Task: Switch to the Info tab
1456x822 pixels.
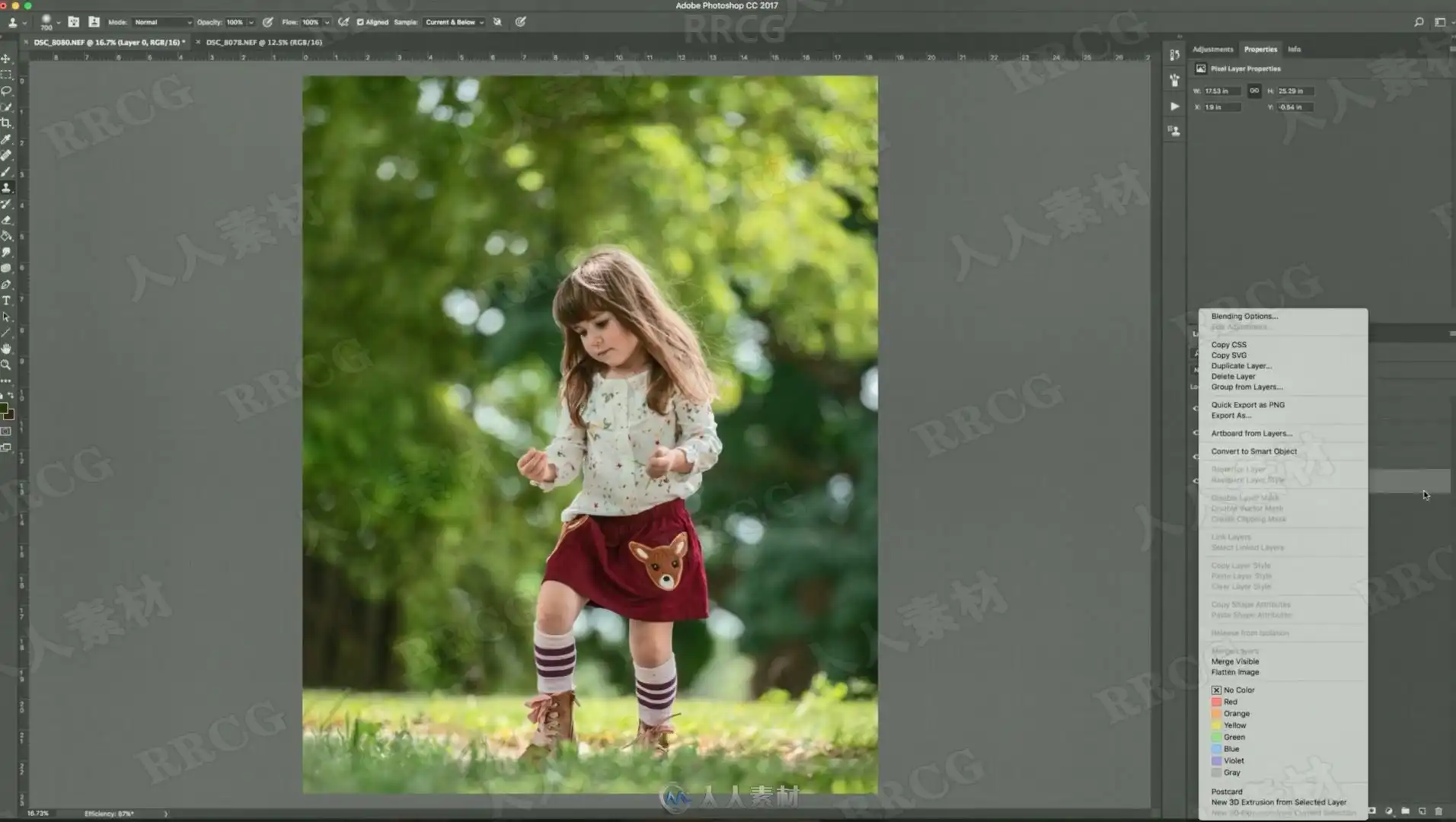Action: [x=1294, y=49]
